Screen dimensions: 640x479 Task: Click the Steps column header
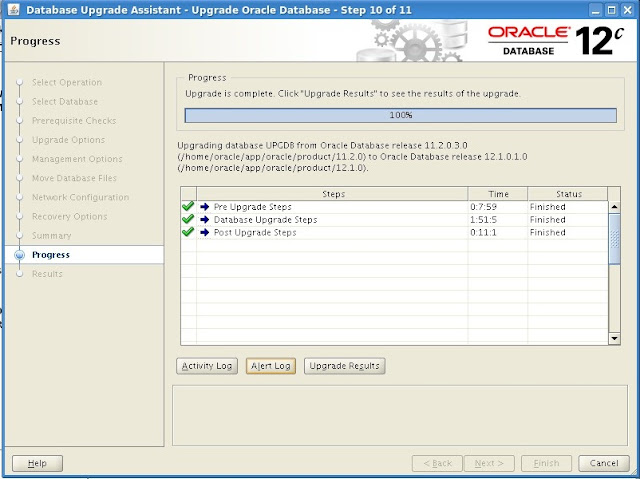[x=332, y=194]
